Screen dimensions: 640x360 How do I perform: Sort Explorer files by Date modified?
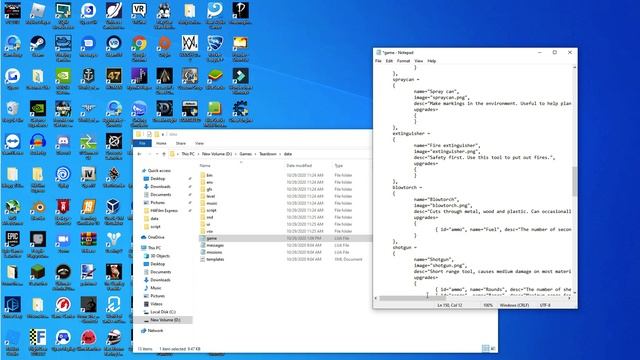[299, 166]
